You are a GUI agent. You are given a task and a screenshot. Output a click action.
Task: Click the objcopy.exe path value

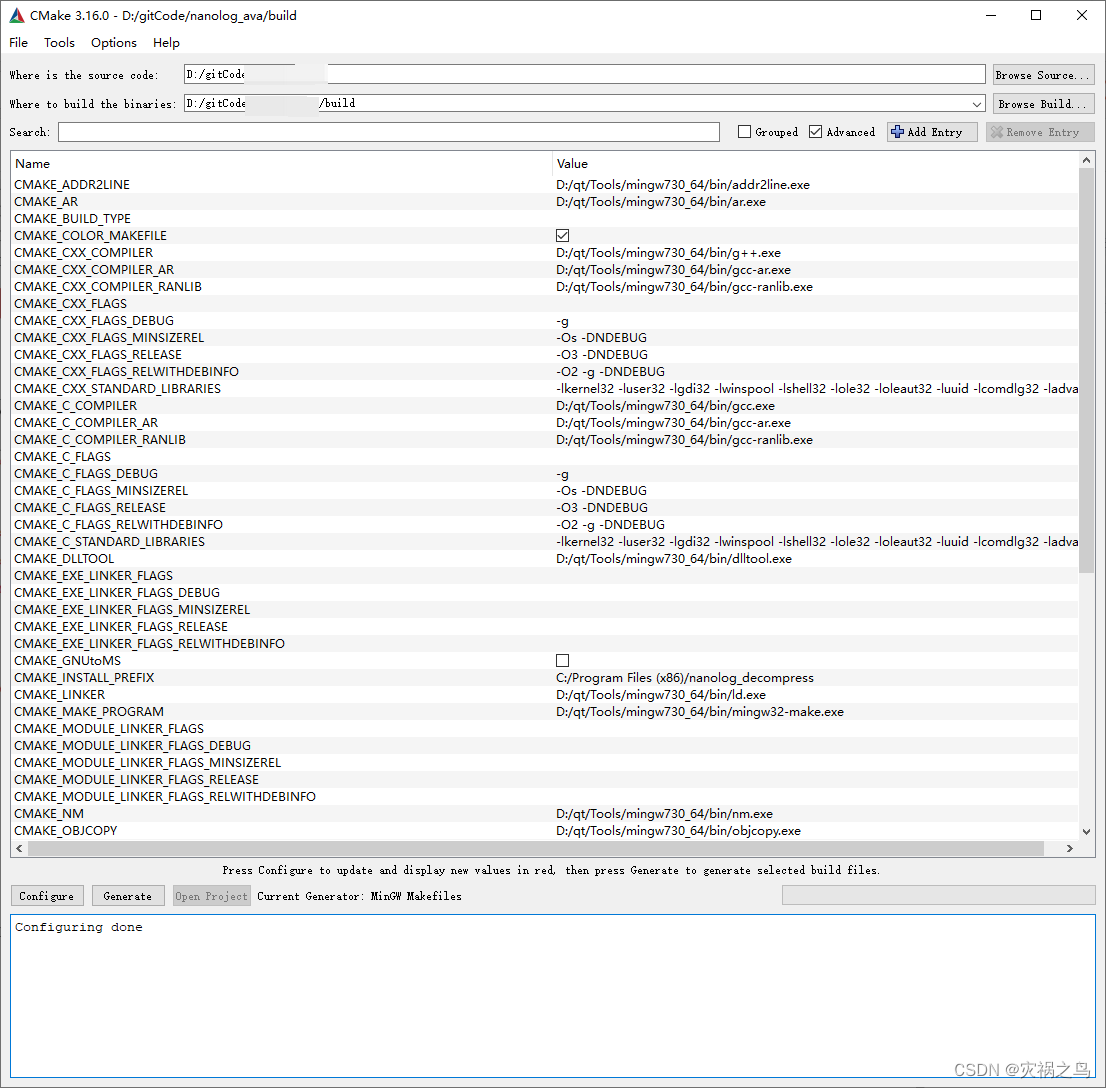pyautogui.click(x=678, y=830)
